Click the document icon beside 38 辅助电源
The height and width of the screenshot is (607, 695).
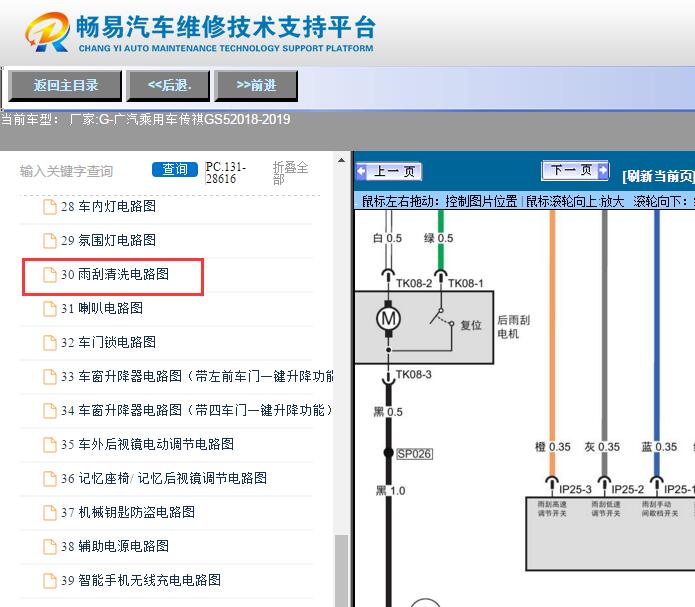tap(50, 547)
